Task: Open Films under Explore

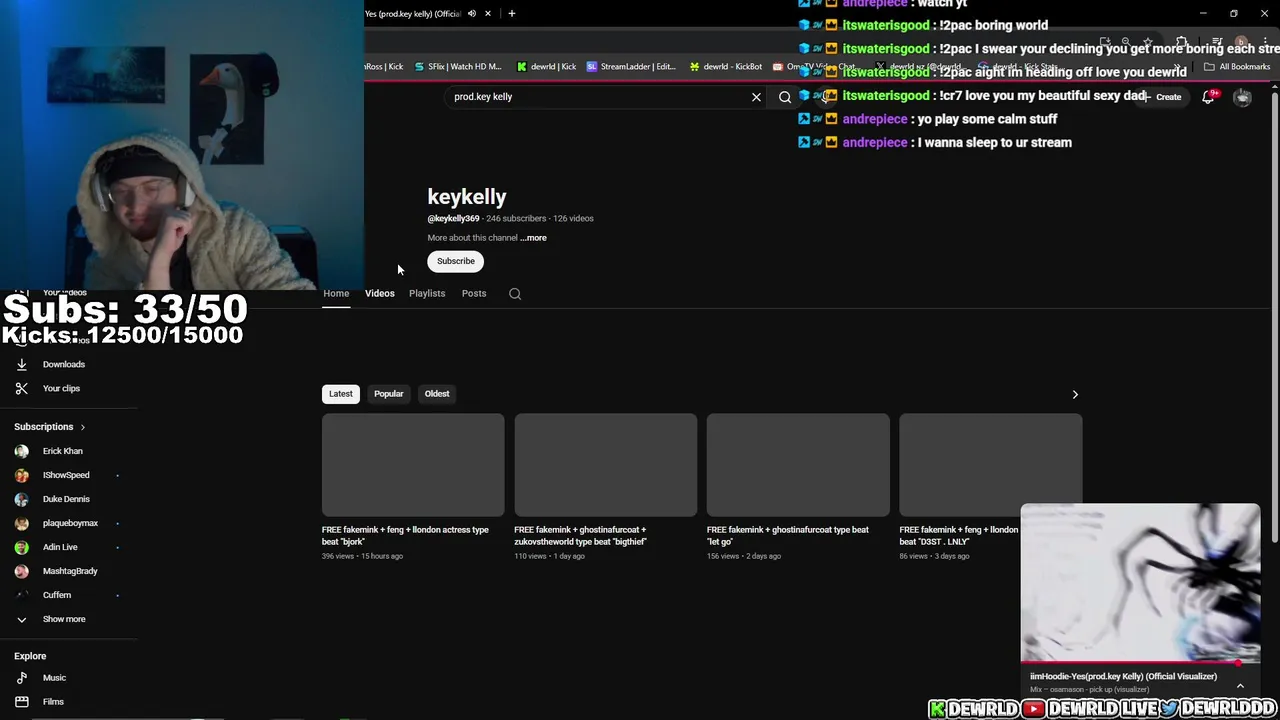Action: click(53, 702)
